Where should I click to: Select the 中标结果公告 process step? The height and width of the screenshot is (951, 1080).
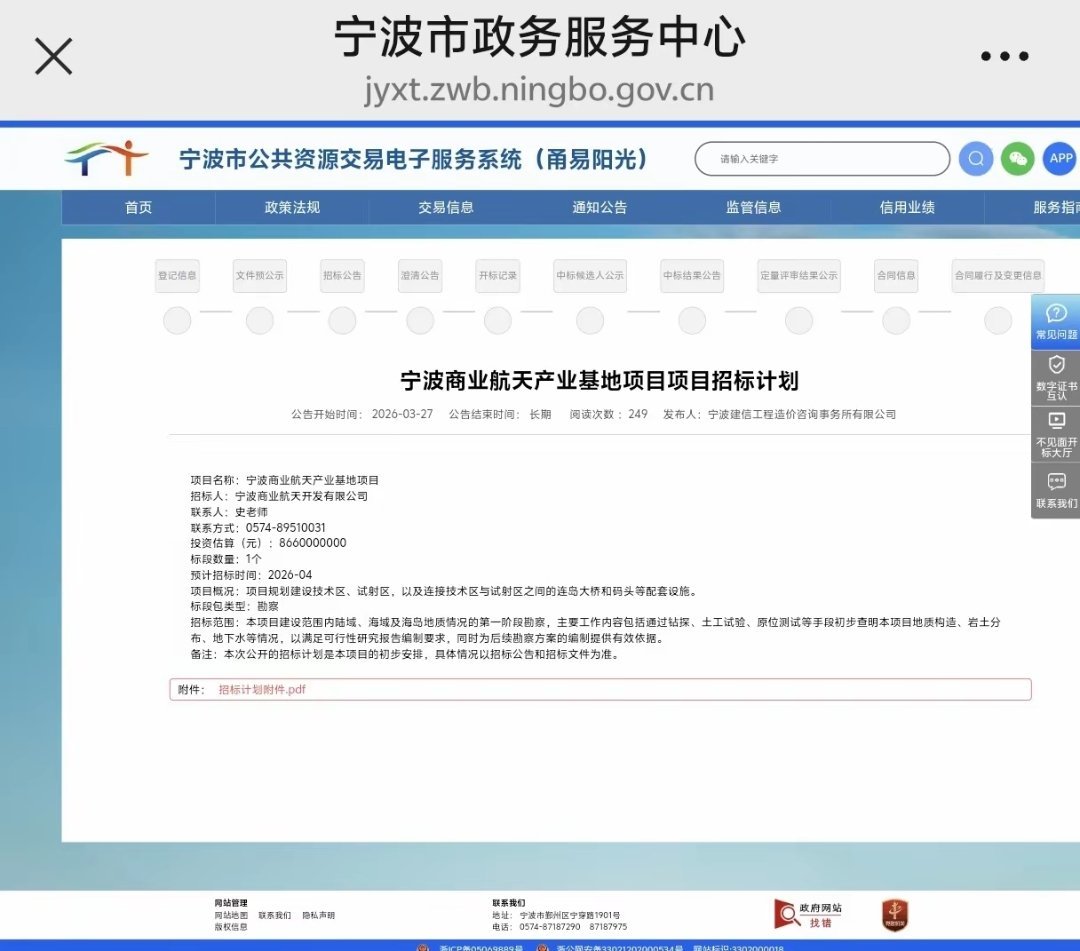coord(691,275)
